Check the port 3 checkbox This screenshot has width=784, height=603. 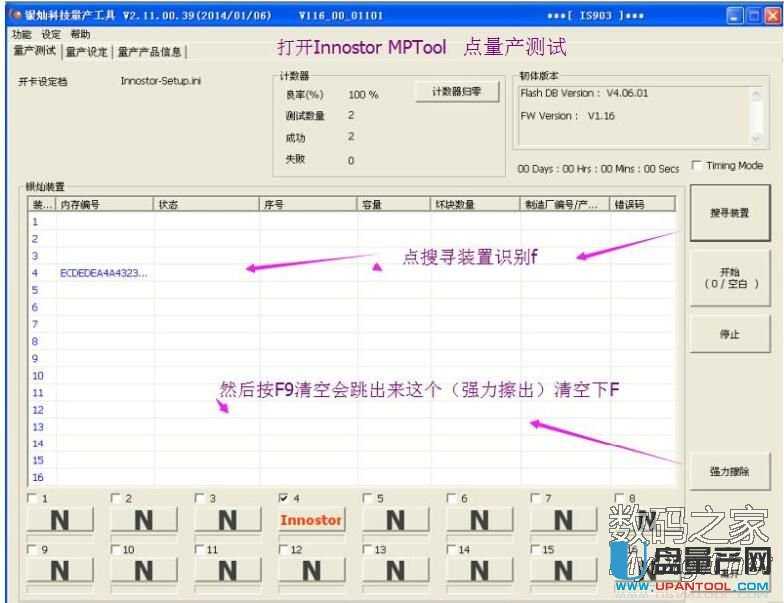click(200, 498)
